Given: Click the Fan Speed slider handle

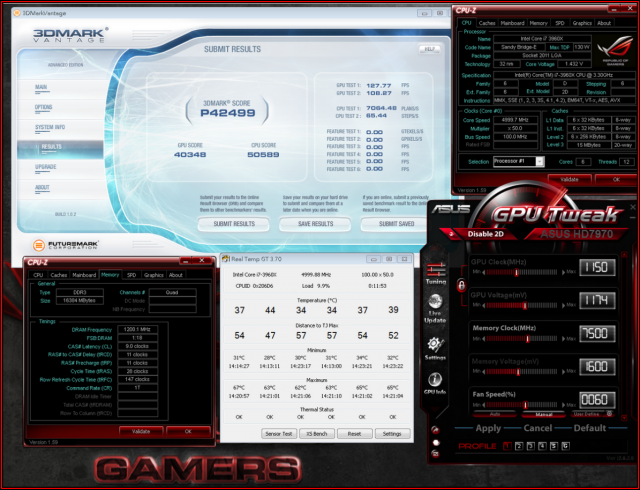Looking at the screenshot, I should click(x=525, y=405).
